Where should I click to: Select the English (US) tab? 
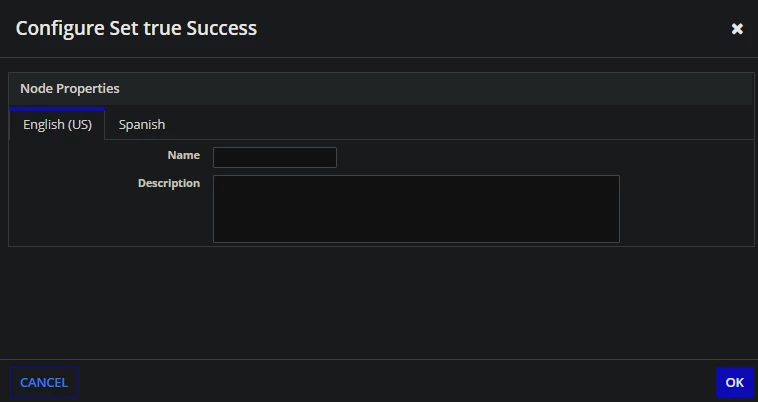[57, 125]
